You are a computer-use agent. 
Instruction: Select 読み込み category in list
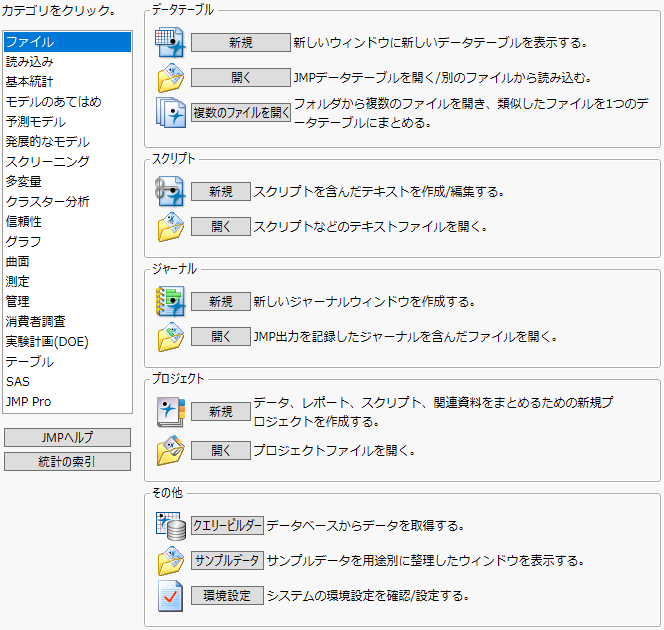tap(67, 62)
